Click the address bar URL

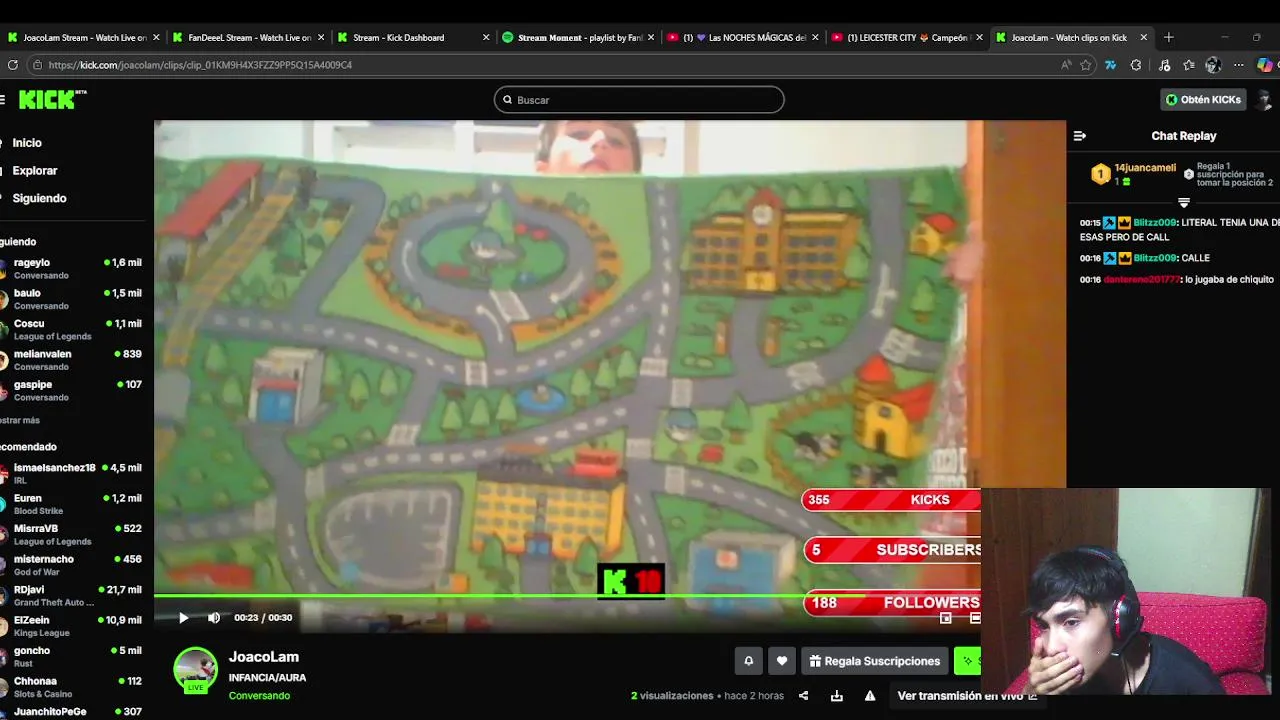click(x=200, y=65)
